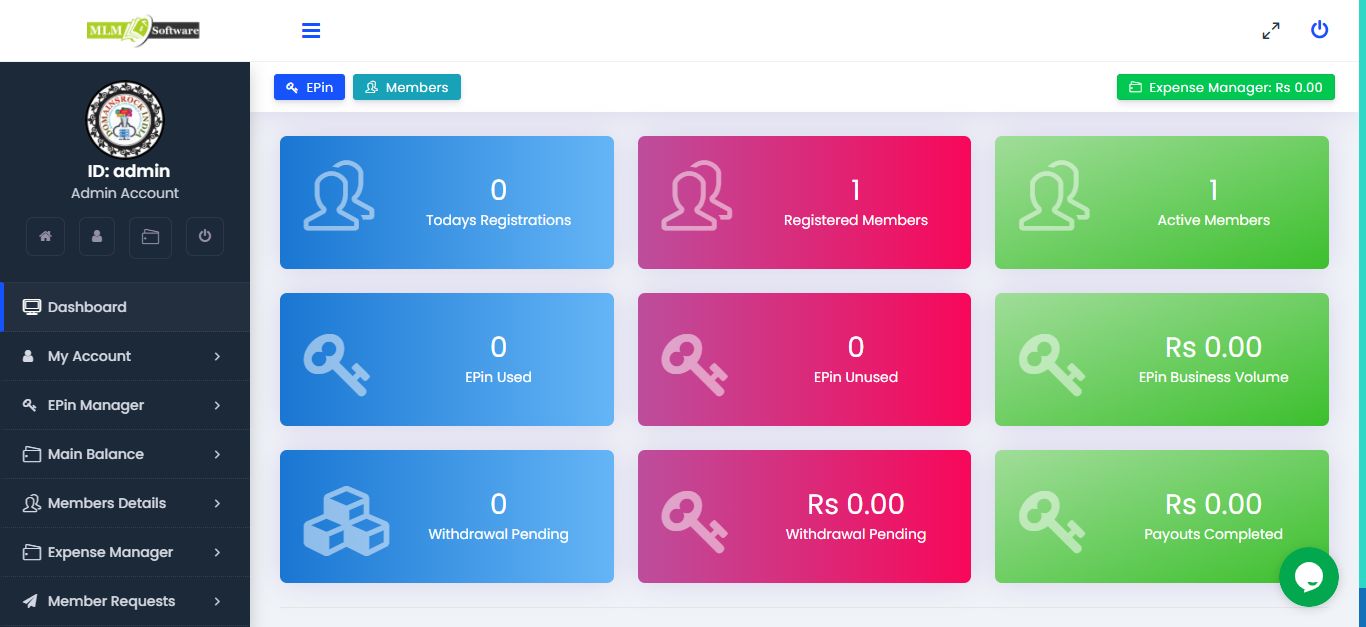Click the fullscreen expand arrows icon
The width and height of the screenshot is (1366, 627).
[x=1271, y=31]
